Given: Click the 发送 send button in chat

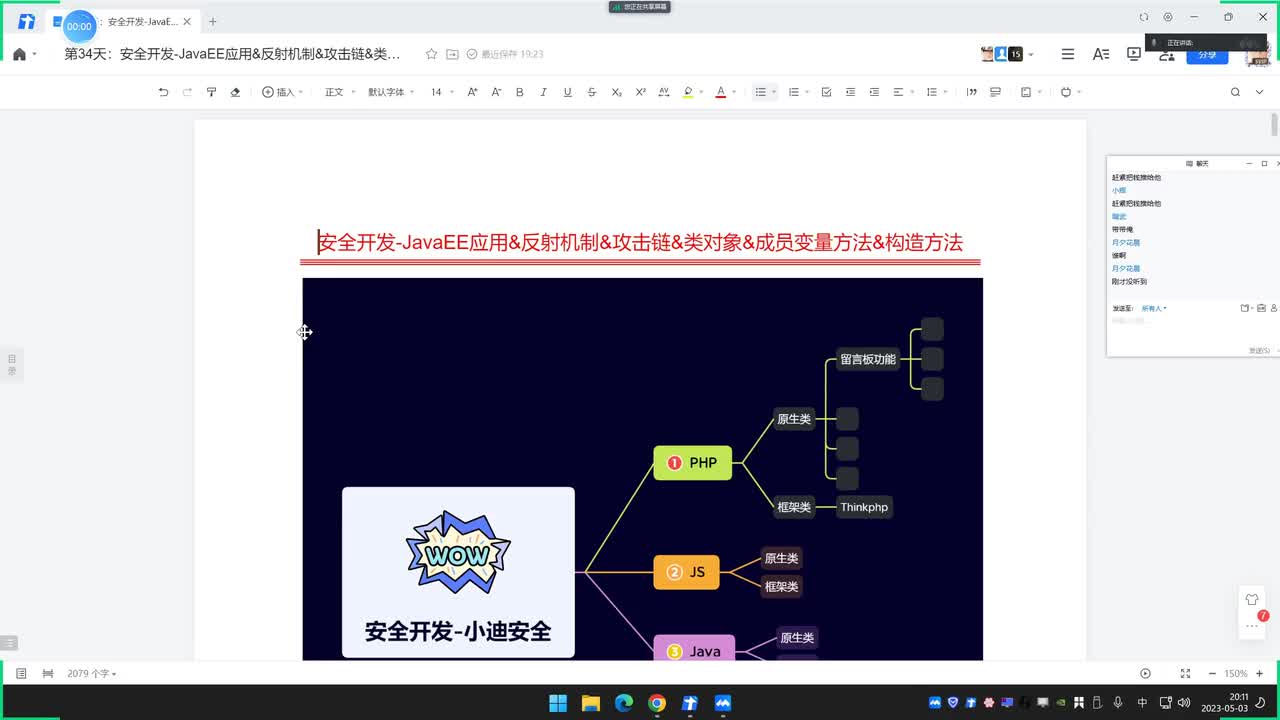Looking at the screenshot, I should click(1260, 350).
